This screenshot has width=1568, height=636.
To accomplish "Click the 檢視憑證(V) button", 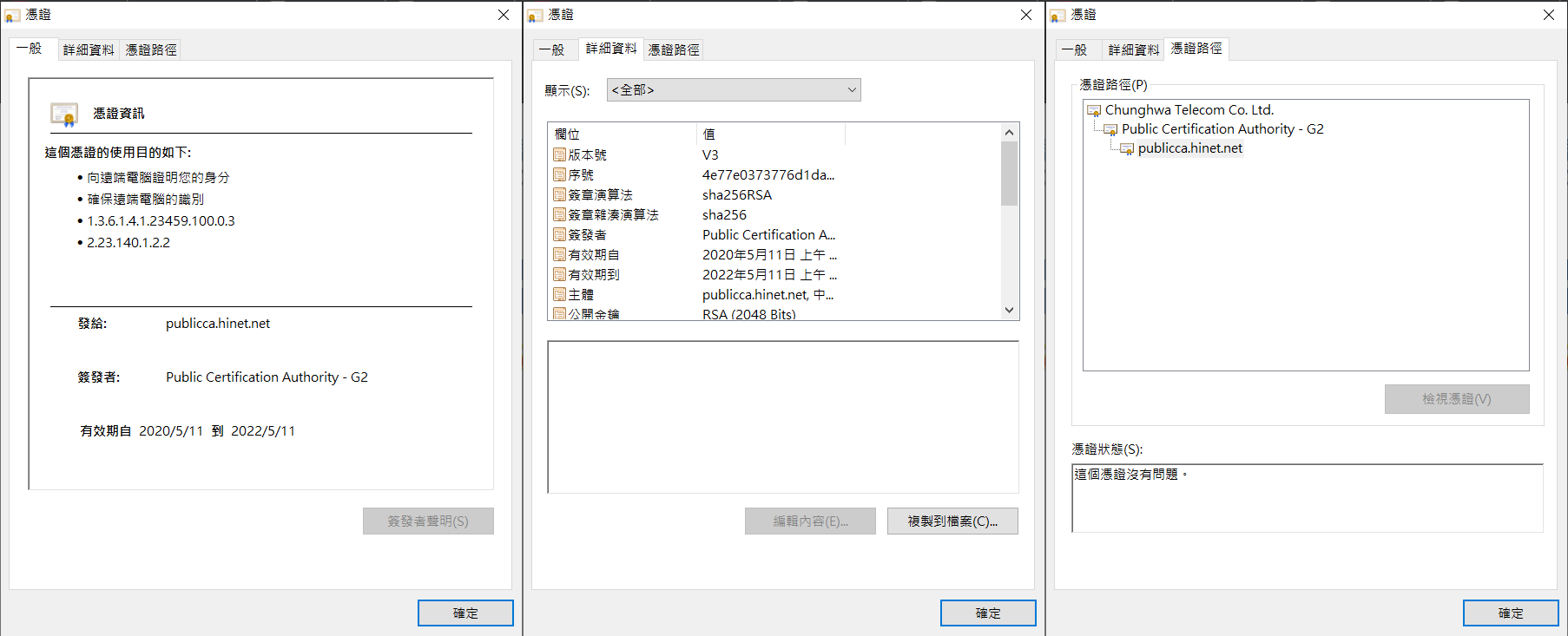I will tap(1457, 399).
